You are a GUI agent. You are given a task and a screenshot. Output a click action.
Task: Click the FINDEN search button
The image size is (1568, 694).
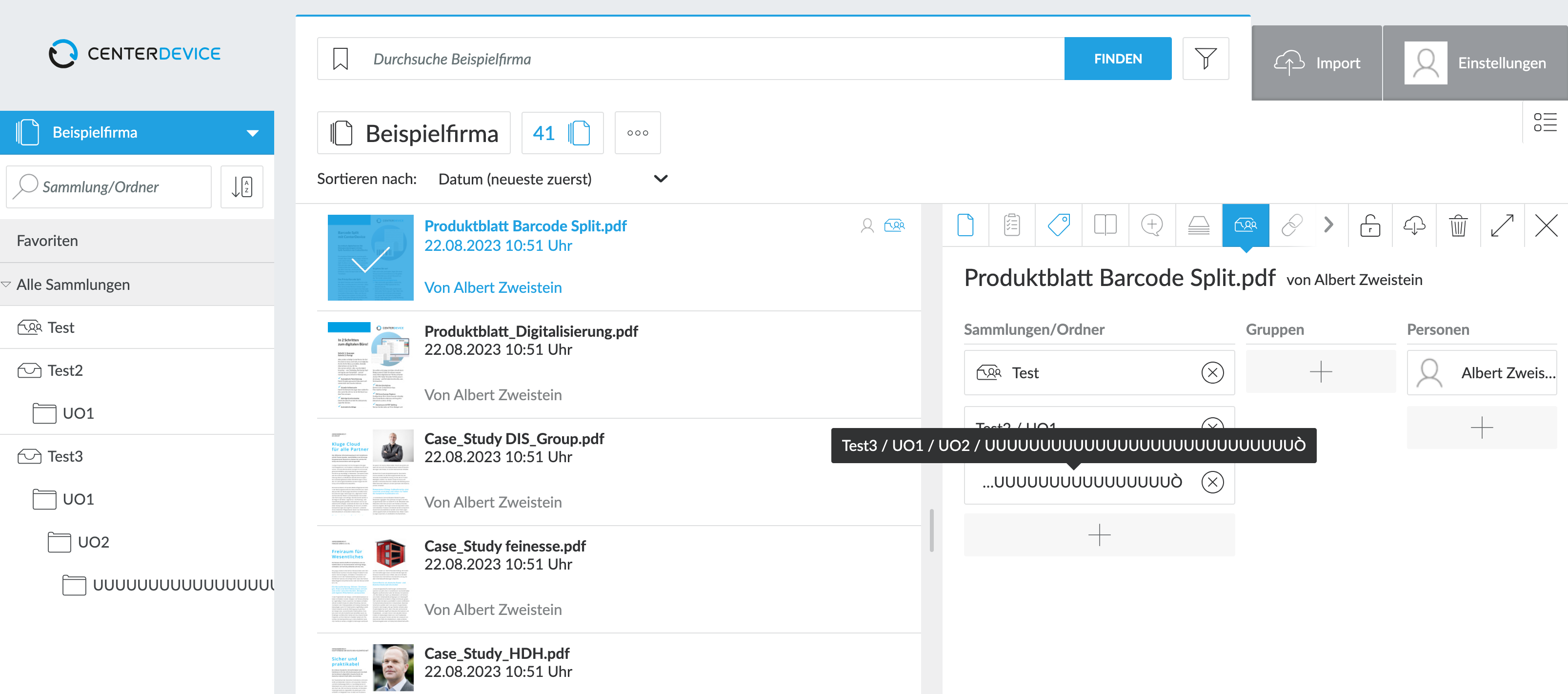click(x=1118, y=59)
